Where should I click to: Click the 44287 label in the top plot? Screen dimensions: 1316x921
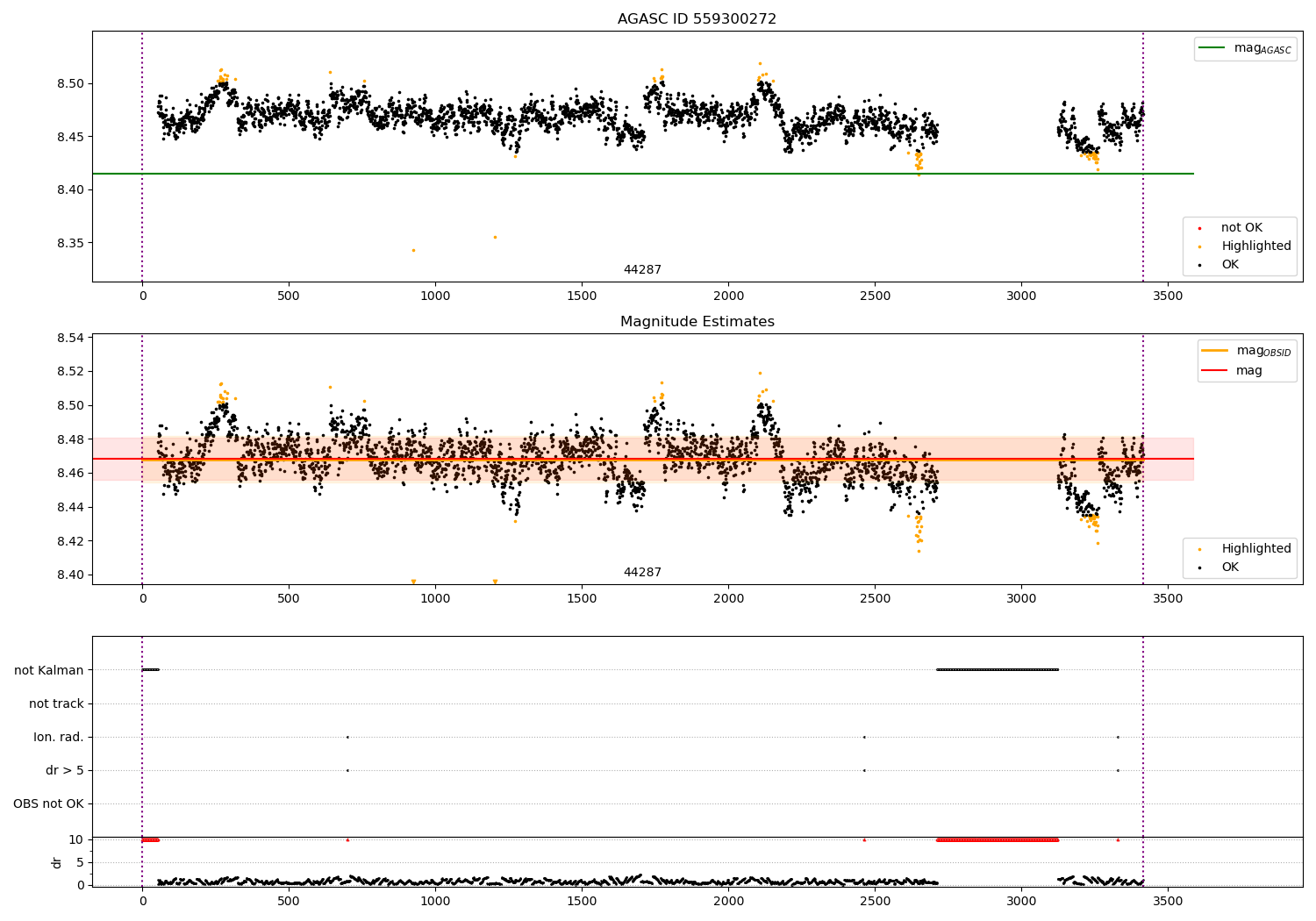[x=642, y=270]
